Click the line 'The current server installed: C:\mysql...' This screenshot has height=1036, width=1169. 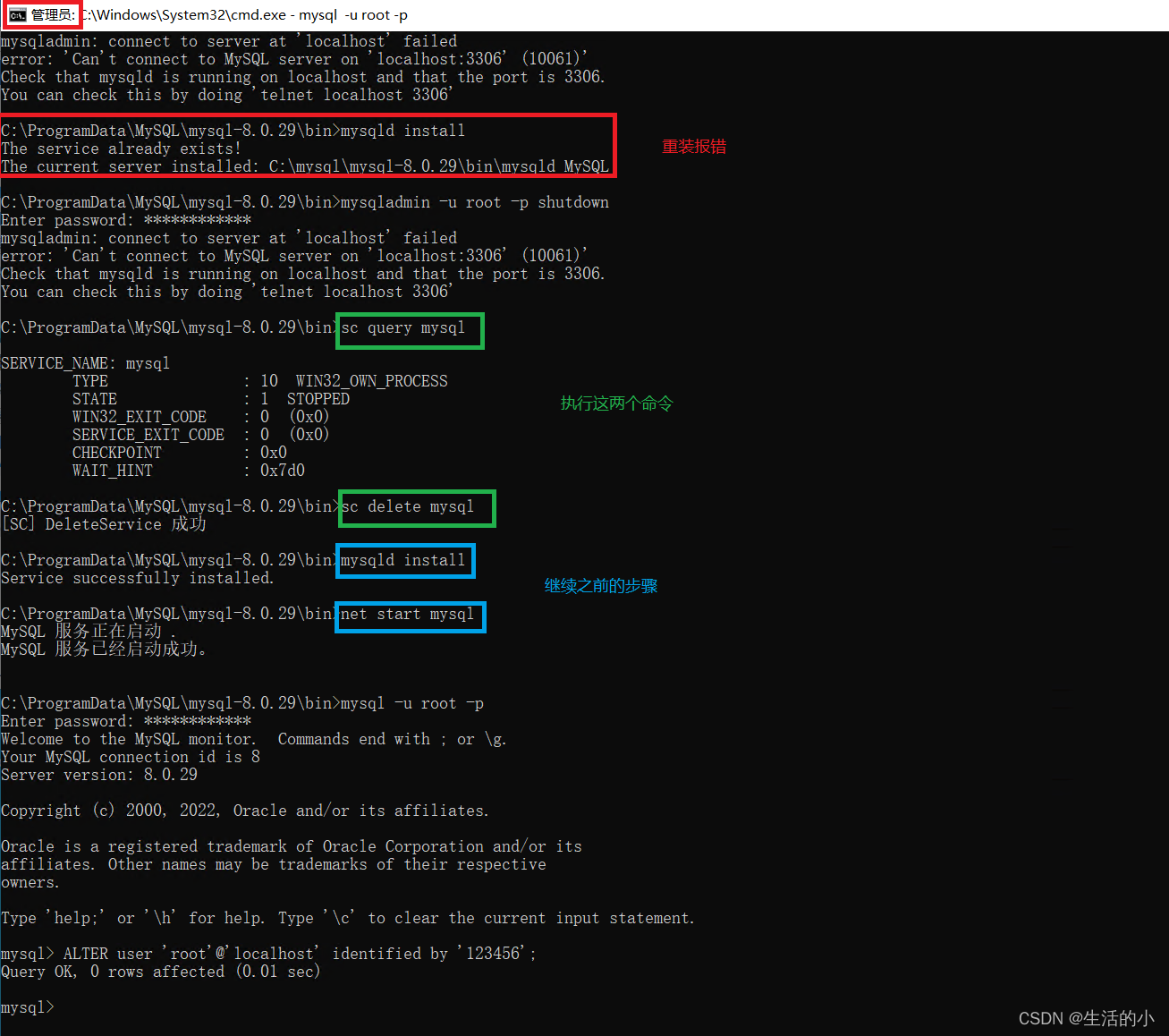click(305, 166)
